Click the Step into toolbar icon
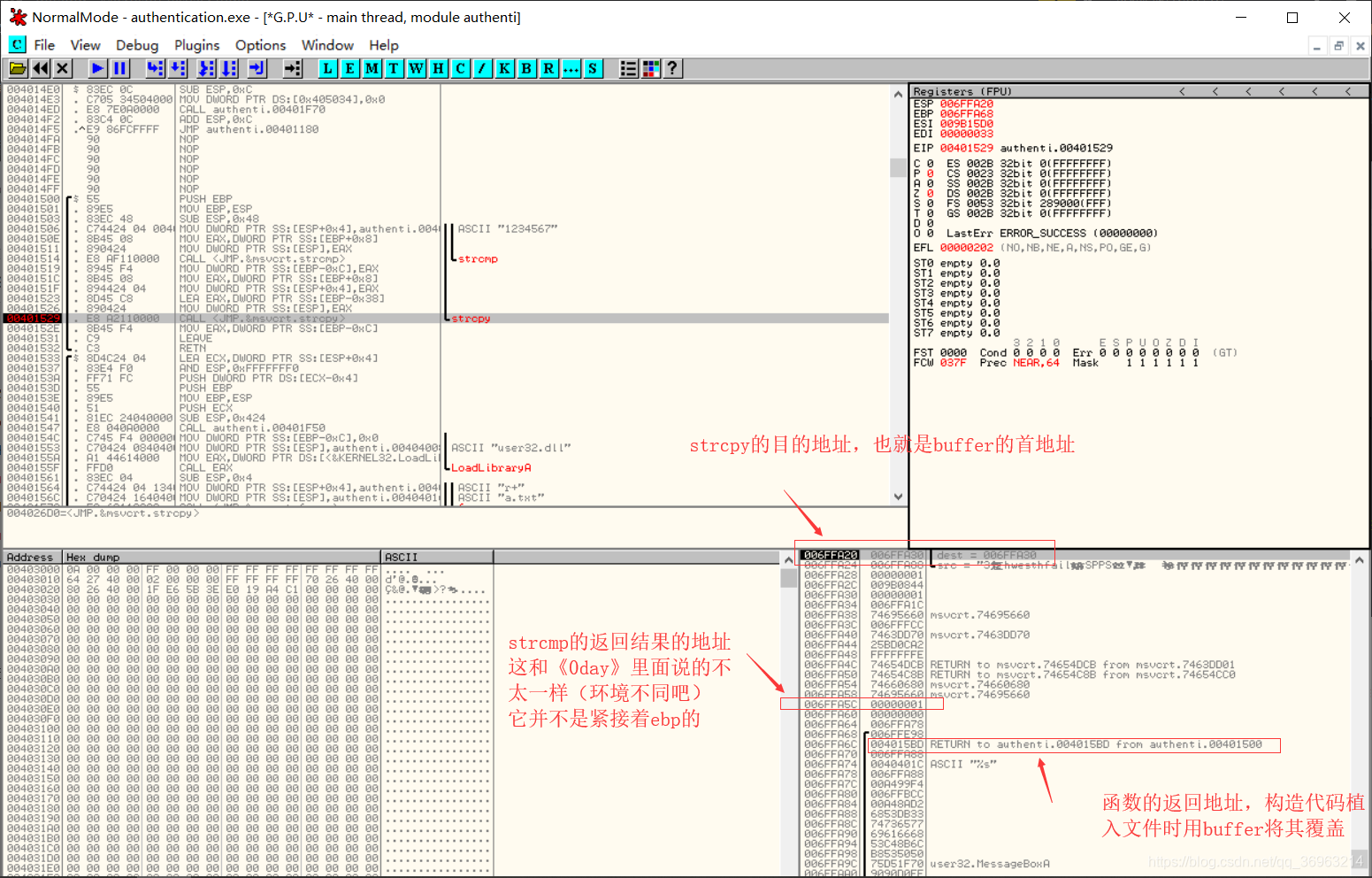Viewport: 1372px width, 878px height. [156, 68]
